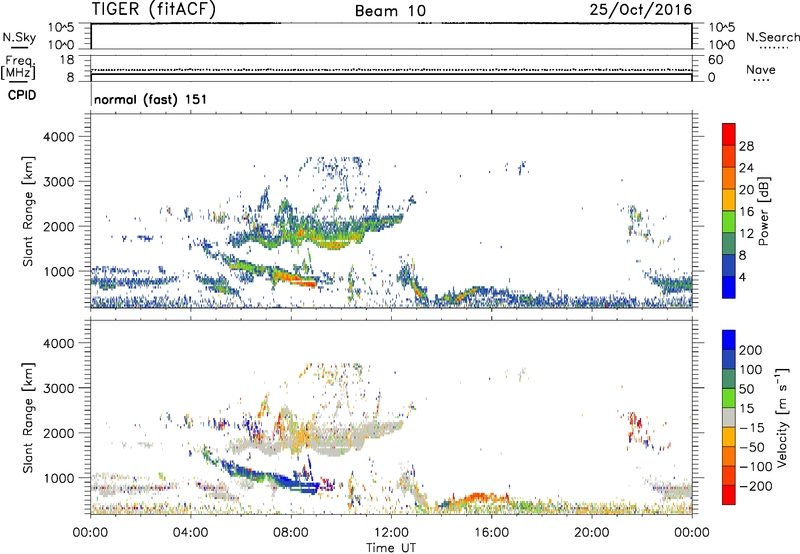The image size is (800, 554).
Task: Click the "N.Search" legend label
Action: pyautogui.click(x=772, y=37)
